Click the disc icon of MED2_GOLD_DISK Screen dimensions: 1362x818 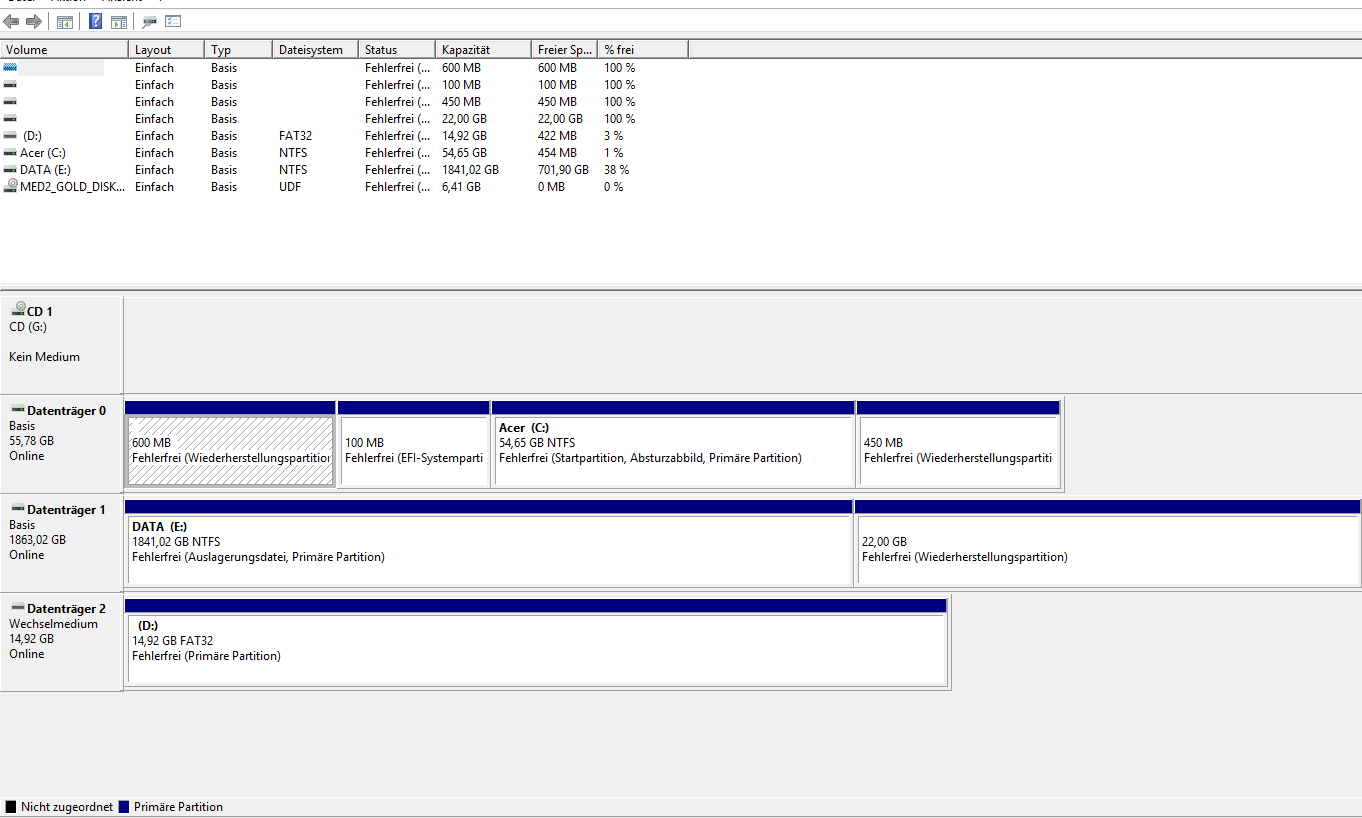pos(10,186)
